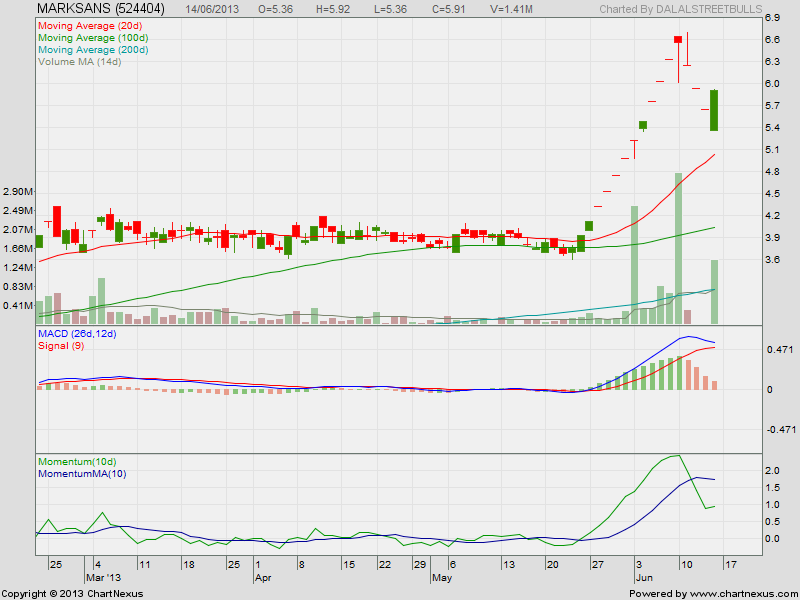Click the 6.3 price axis label

pos(772,62)
